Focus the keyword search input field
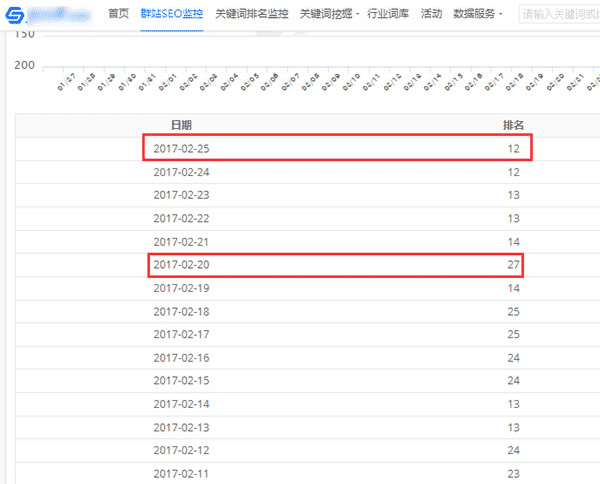This screenshot has width=600, height=484. tap(559, 14)
